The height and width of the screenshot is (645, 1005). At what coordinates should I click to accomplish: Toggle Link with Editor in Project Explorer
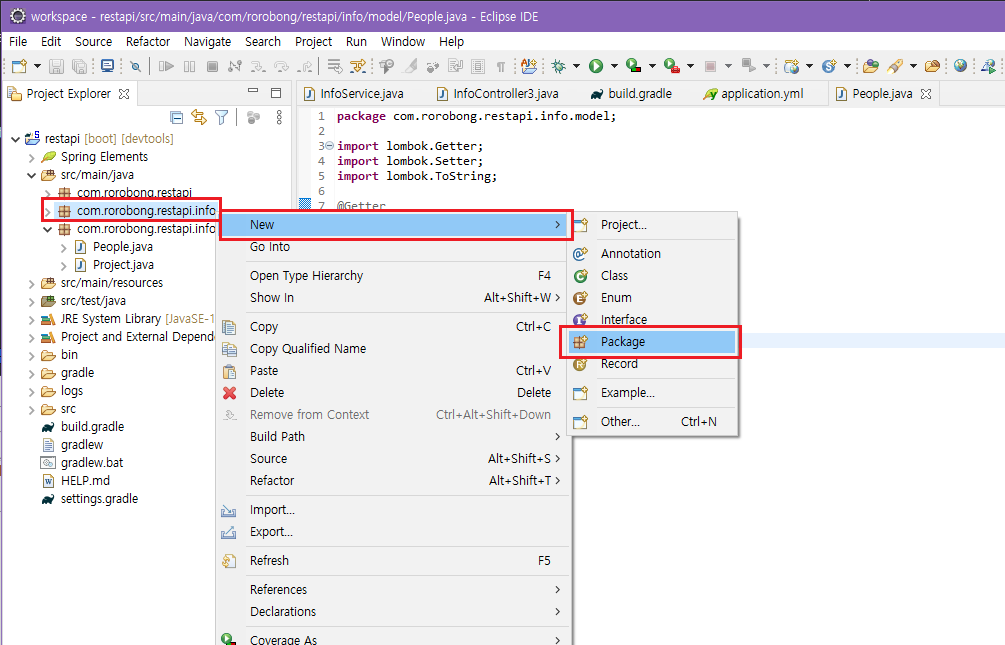pos(199,117)
